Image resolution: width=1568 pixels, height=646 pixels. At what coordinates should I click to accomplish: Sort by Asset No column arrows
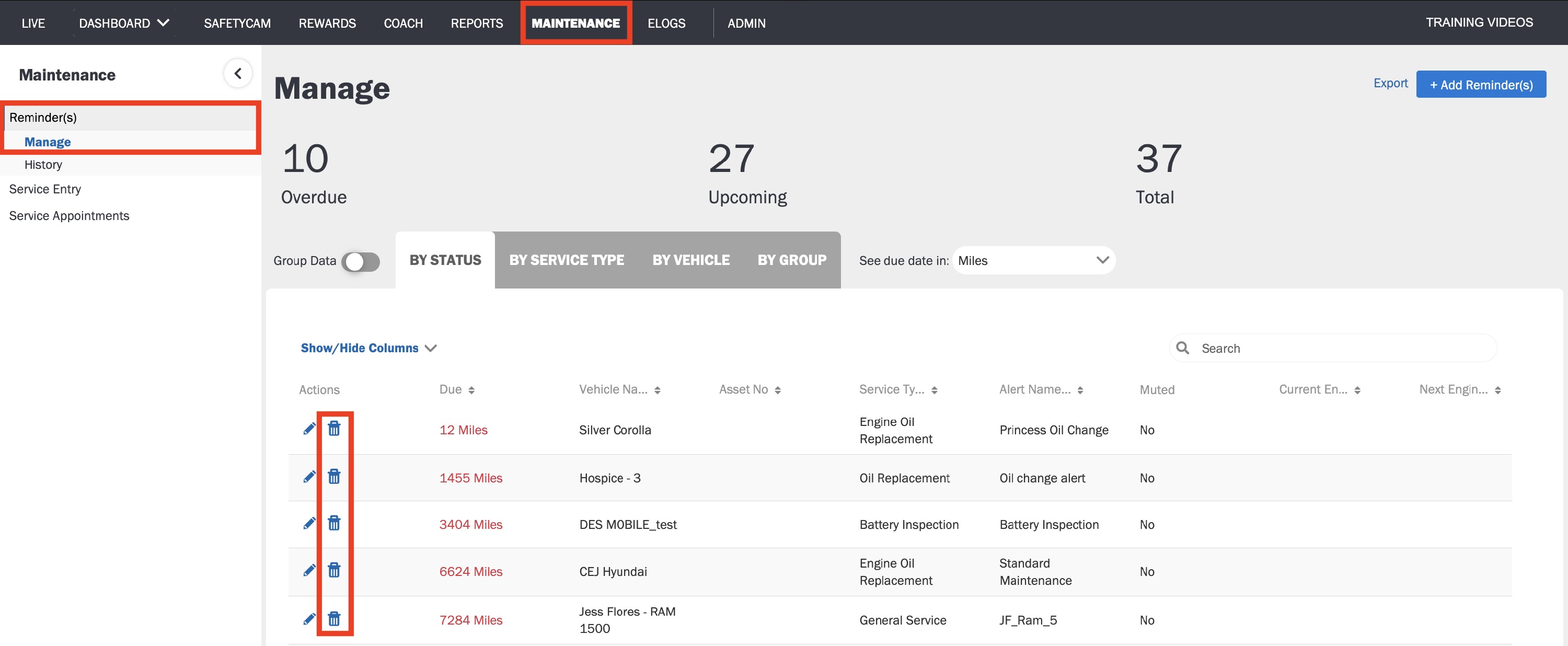coord(778,390)
